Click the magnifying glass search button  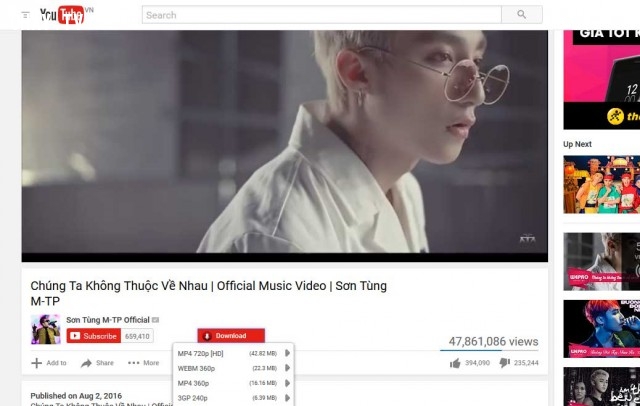(522, 15)
